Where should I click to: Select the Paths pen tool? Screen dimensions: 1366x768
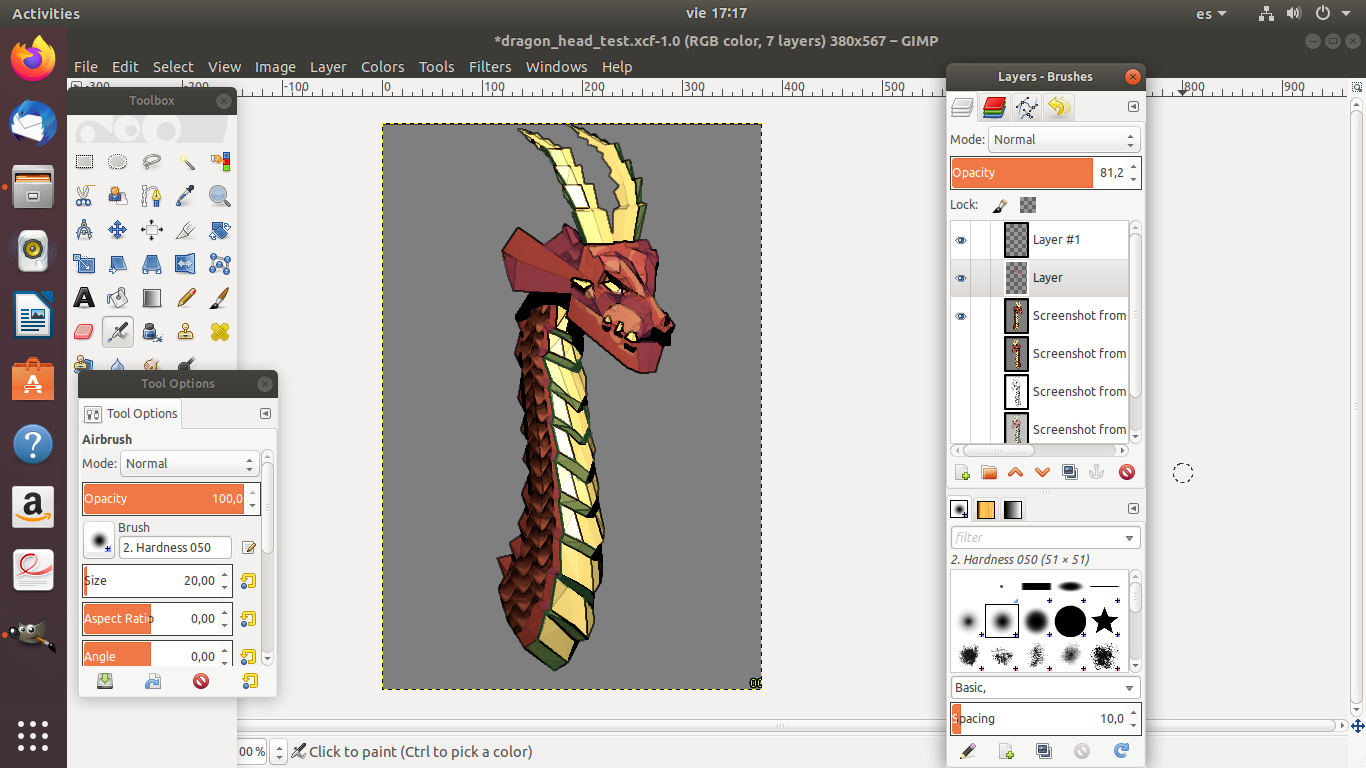coord(152,195)
